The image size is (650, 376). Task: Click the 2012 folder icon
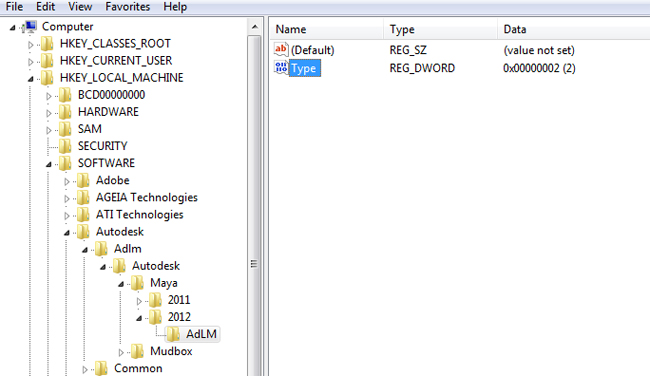(x=155, y=317)
